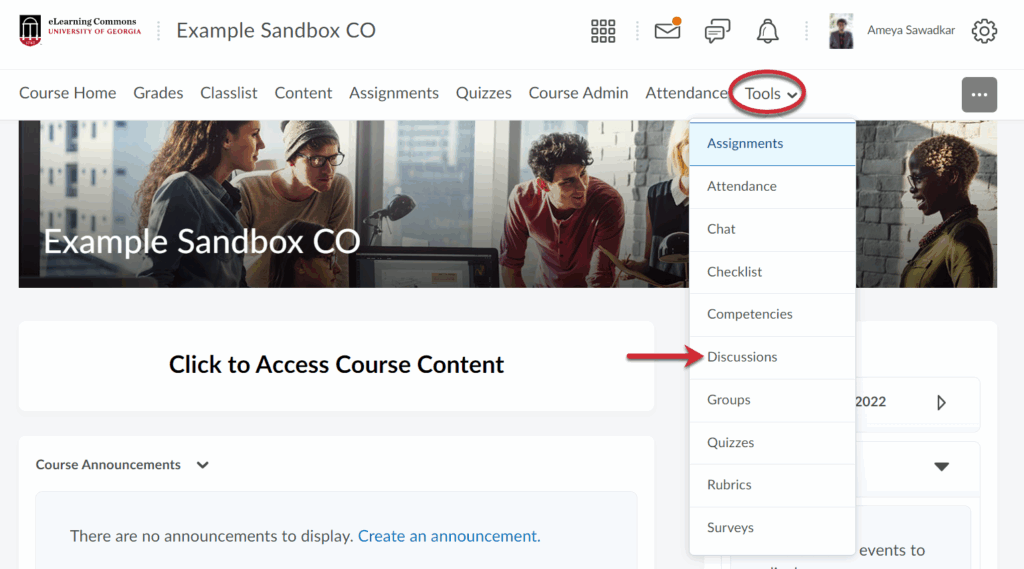Screen dimensions: 1024x569
Task: Open the subscription alerts chat bubble icon
Action: [717, 31]
